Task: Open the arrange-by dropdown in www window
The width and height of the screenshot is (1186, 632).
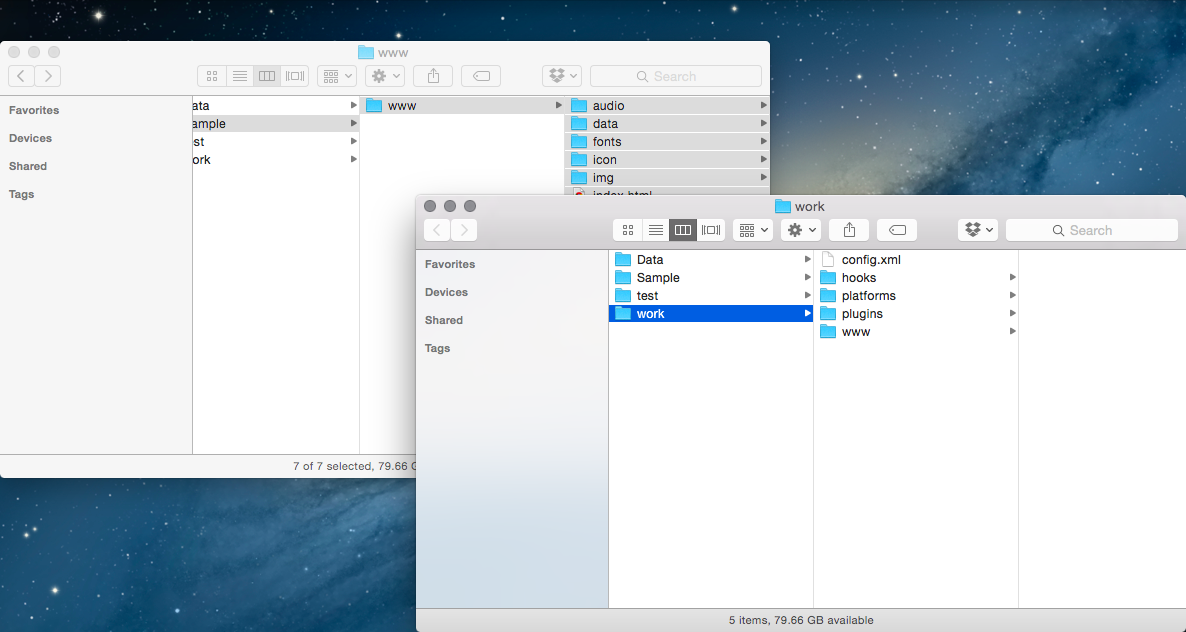Action: pos(337,76)
